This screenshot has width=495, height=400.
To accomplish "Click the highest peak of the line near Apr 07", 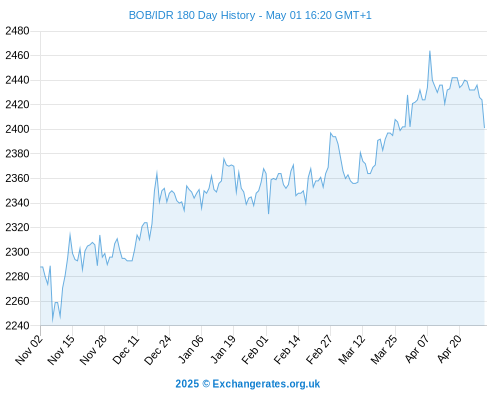I will 430,51.
